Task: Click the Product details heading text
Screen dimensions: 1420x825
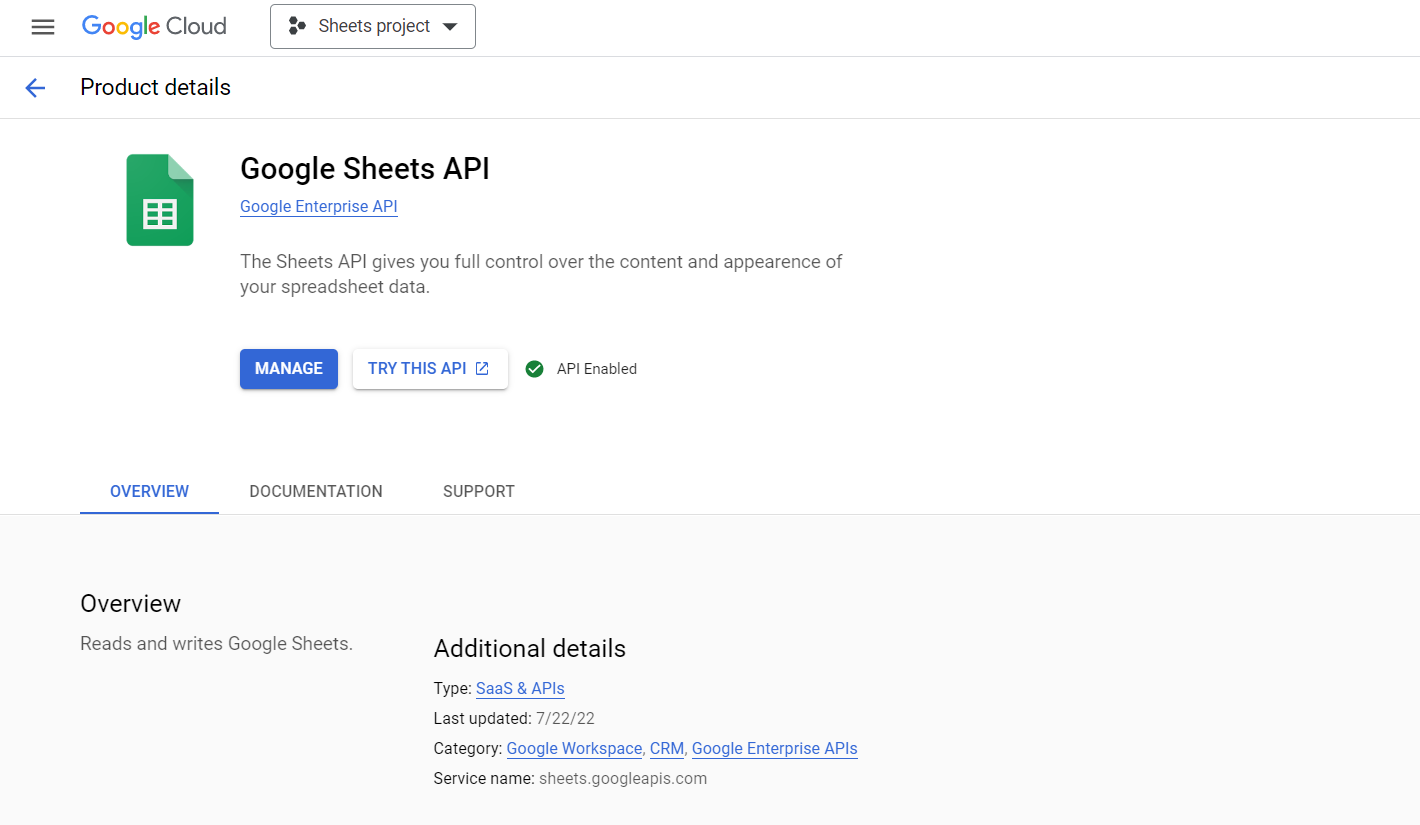Action: (x=155, y=87)
